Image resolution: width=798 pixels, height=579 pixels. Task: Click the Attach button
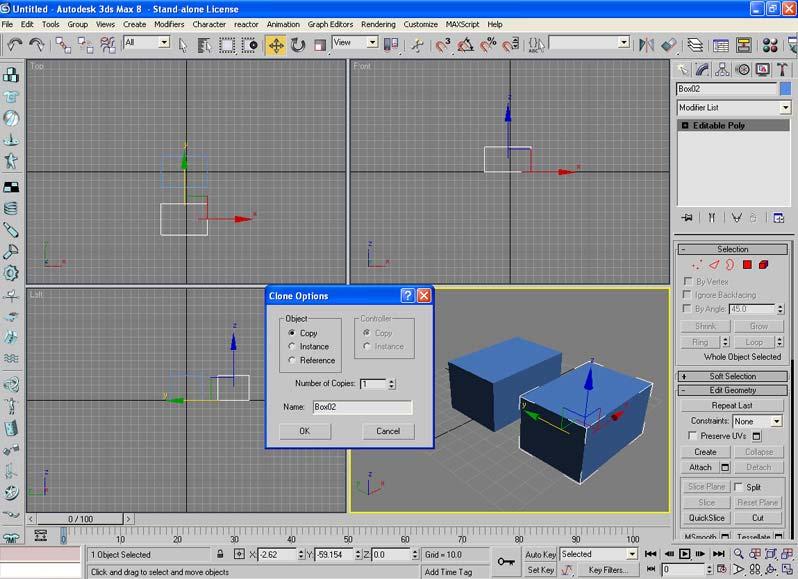click(x=700, y=467)
